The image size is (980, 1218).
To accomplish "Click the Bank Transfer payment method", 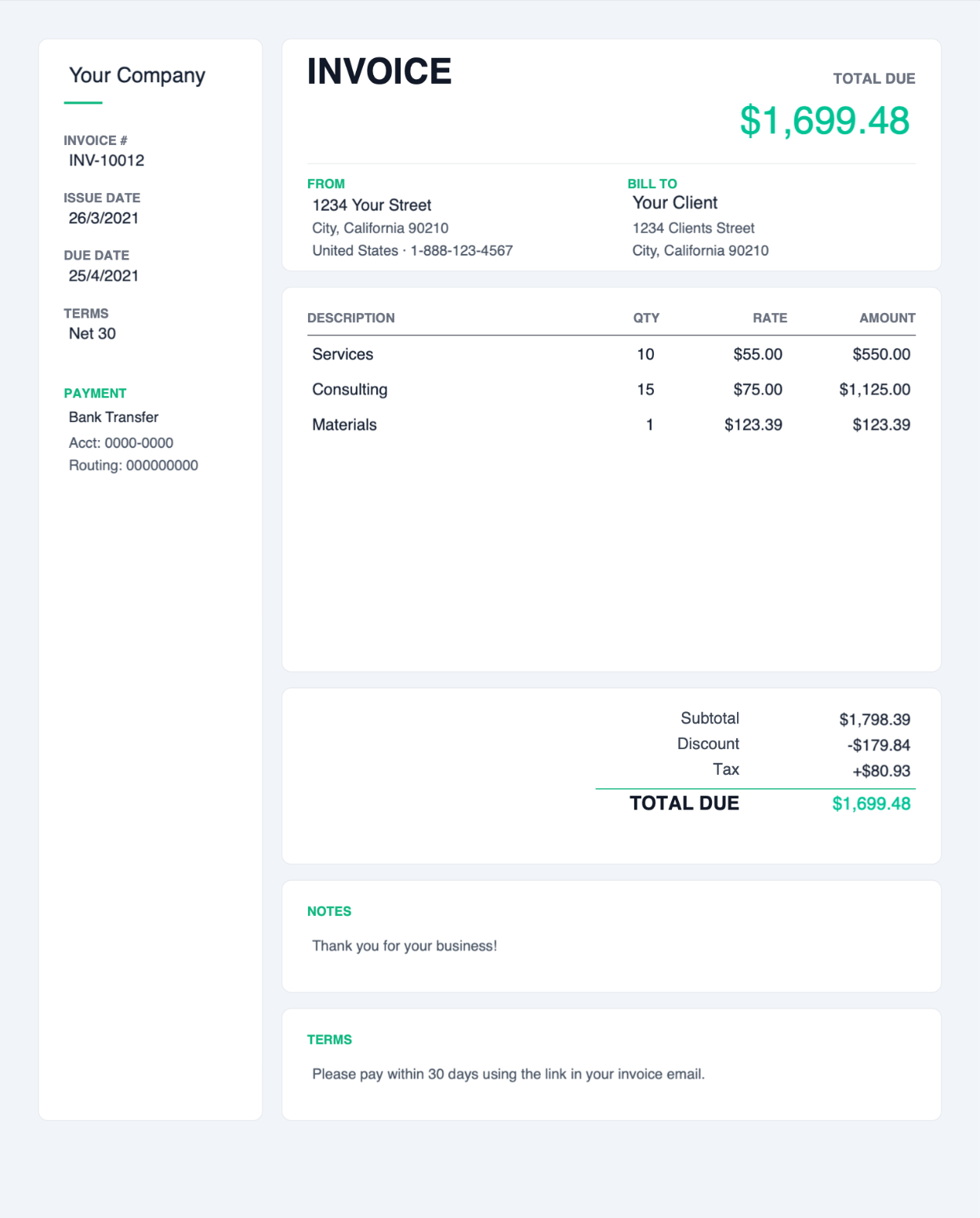I will coord(114,417).
